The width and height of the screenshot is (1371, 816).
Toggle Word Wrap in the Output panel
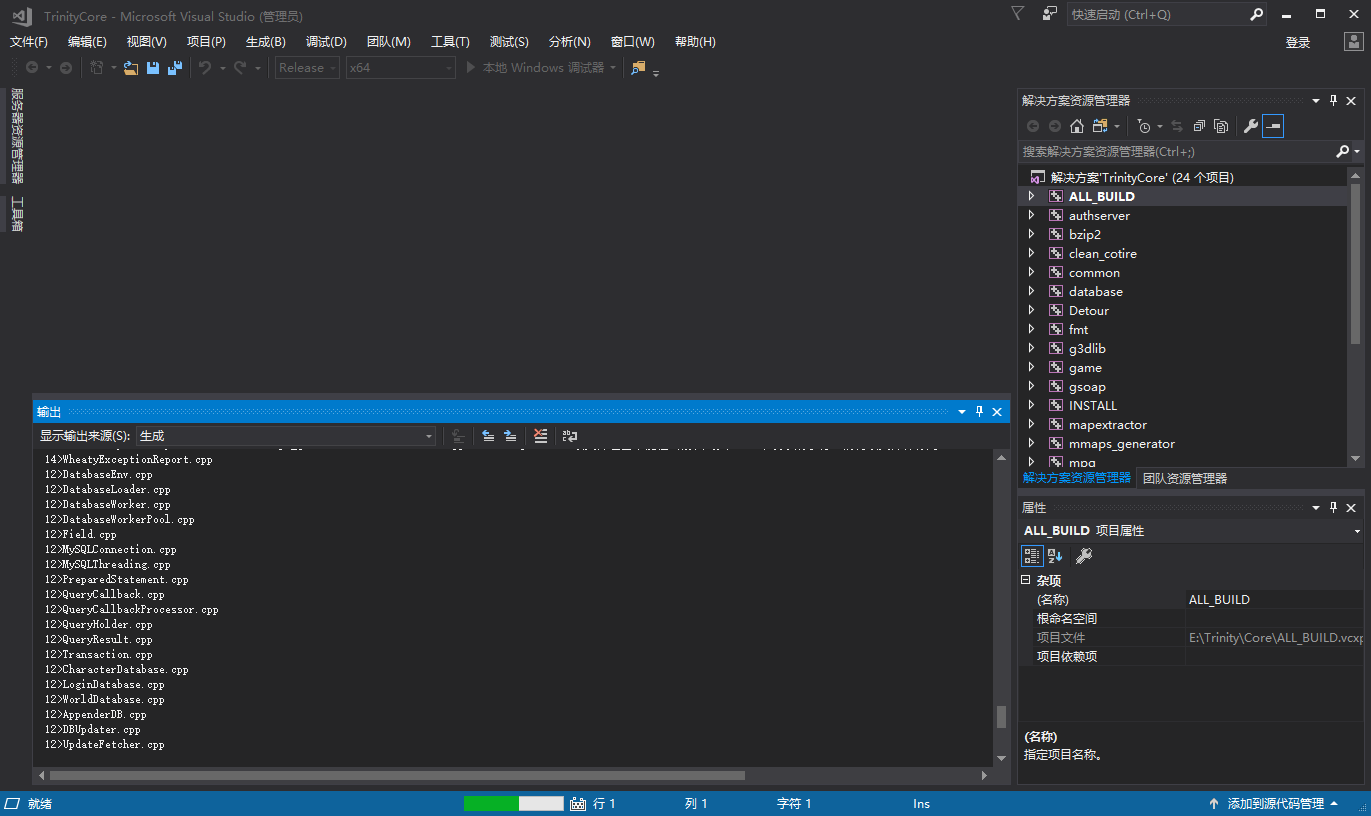click(570, 436)
